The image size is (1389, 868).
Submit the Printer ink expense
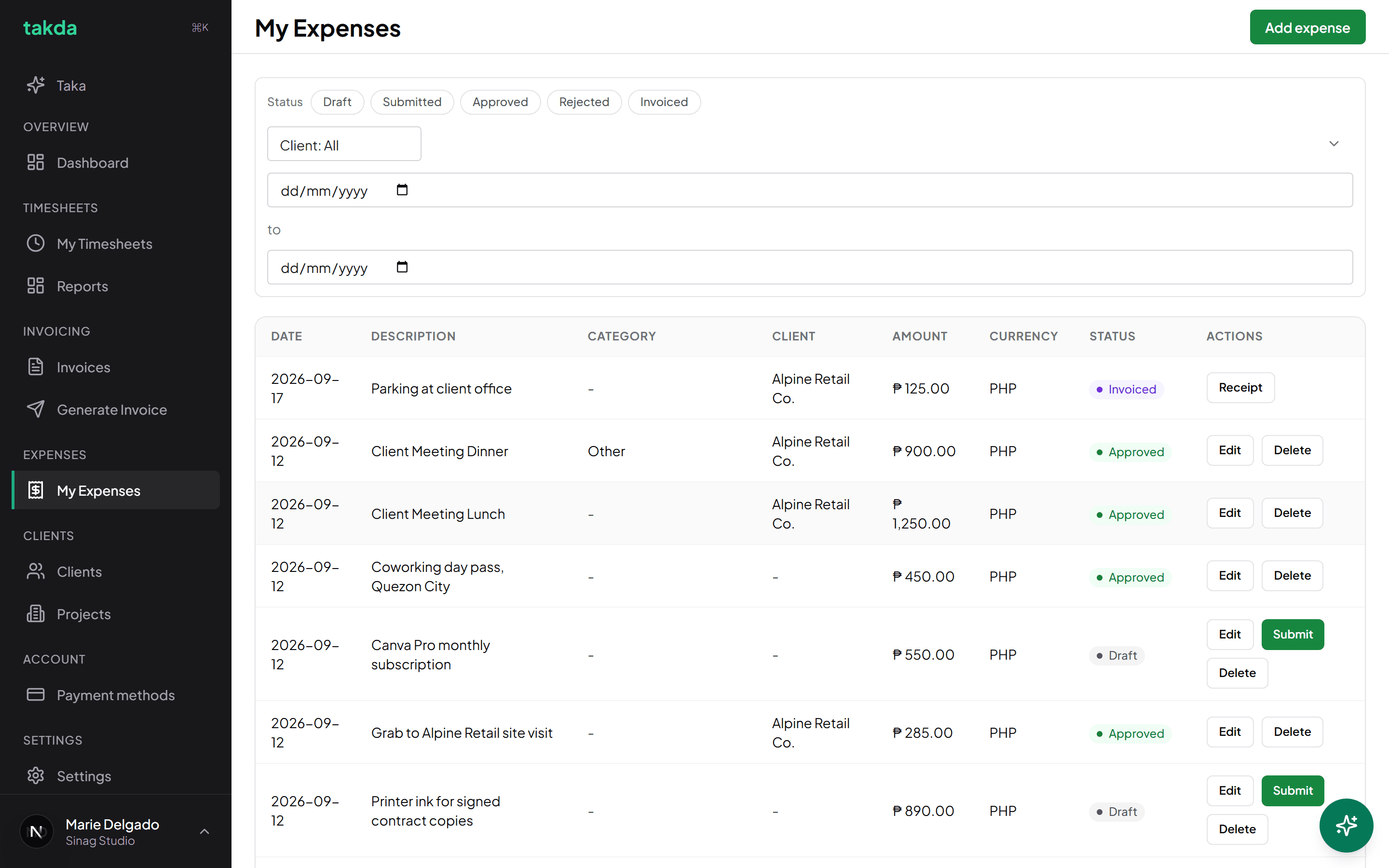1293,790
